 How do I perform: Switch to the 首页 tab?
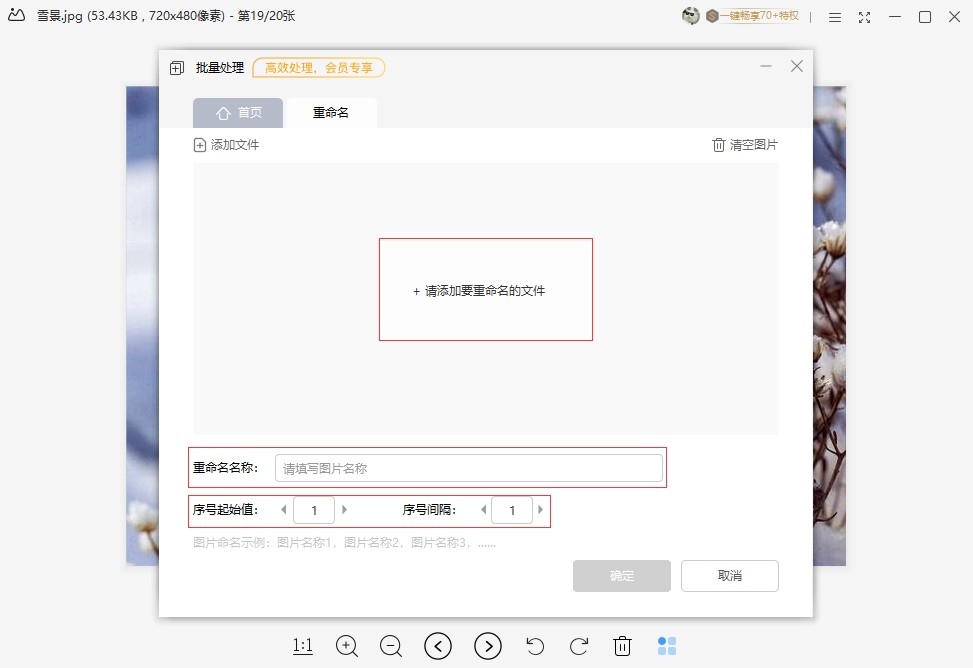[x=238, y=113]
